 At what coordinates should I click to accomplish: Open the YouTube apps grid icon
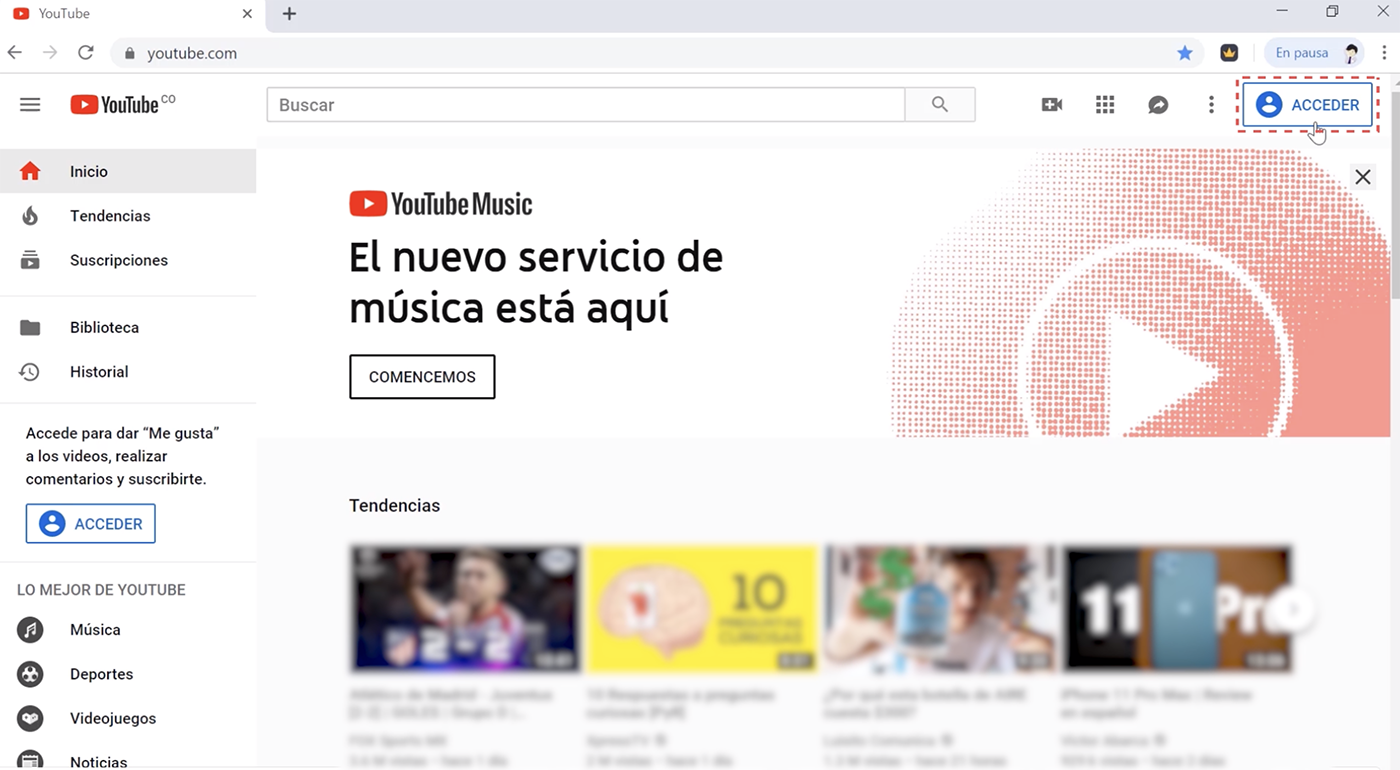coord(1105,104)
